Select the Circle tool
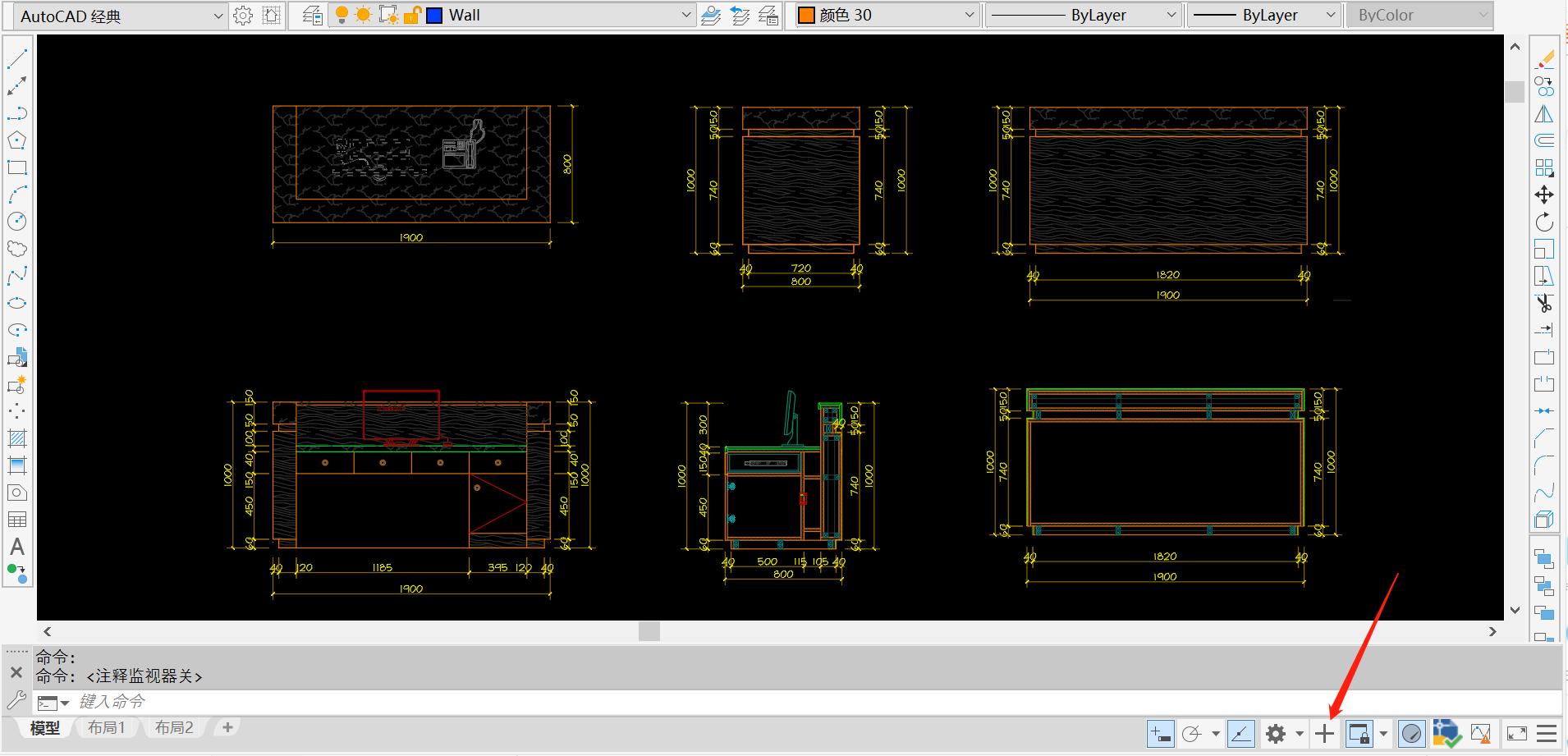 pos(17,222)
